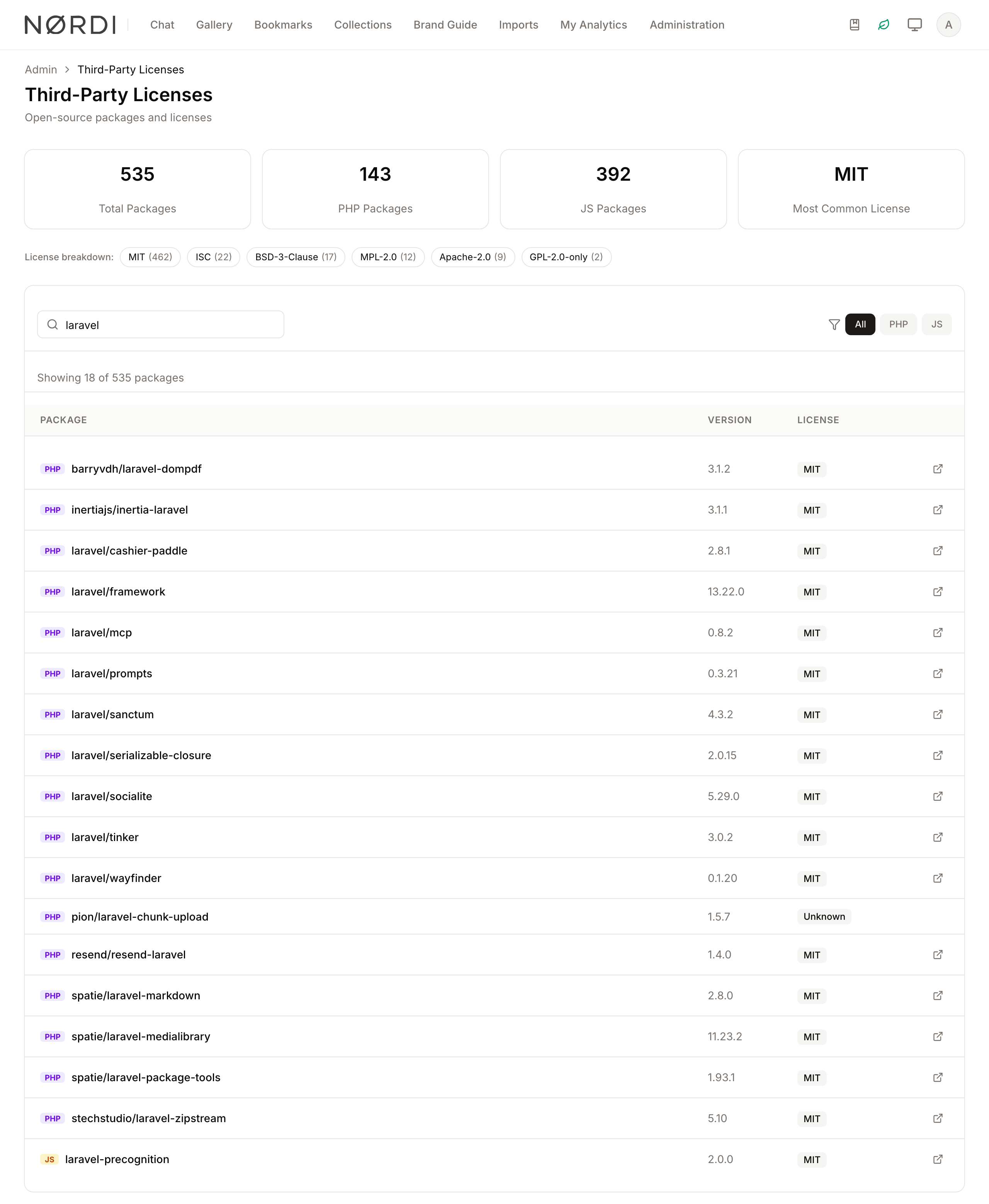Image resolution: width=989 pixels, height=1204 pixels.
Task: Click the funnel filter icon
Action: point(834,324)
